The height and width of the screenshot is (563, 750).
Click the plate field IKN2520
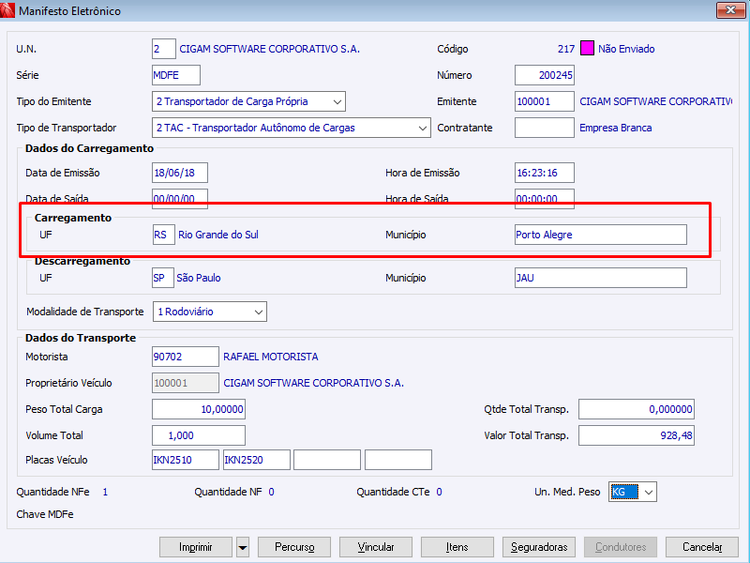257,460
